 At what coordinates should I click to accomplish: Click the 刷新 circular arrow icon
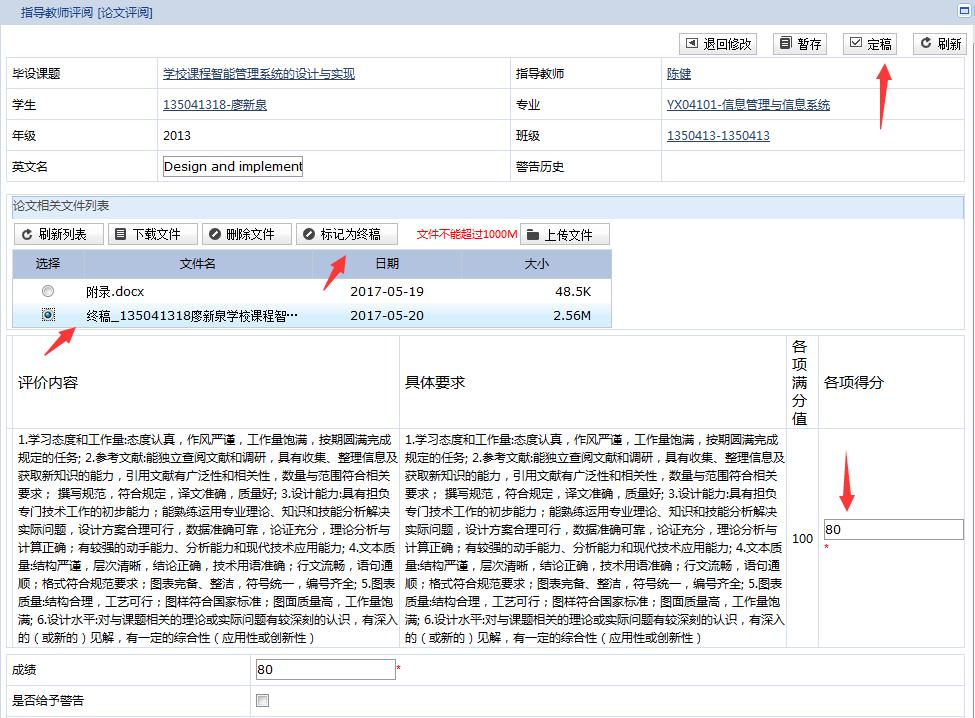pyautogui.click(x=926, y=43)
